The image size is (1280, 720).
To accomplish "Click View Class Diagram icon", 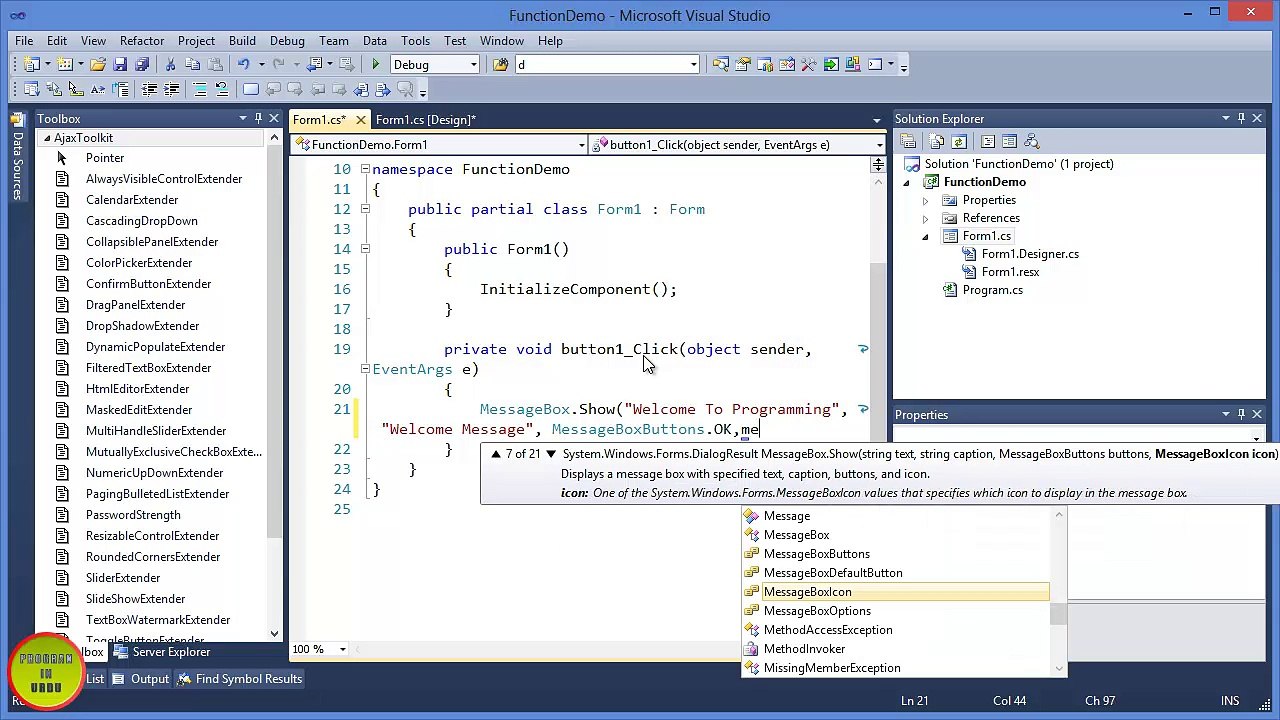I will pyautogui.click(x=1033, y=141).
